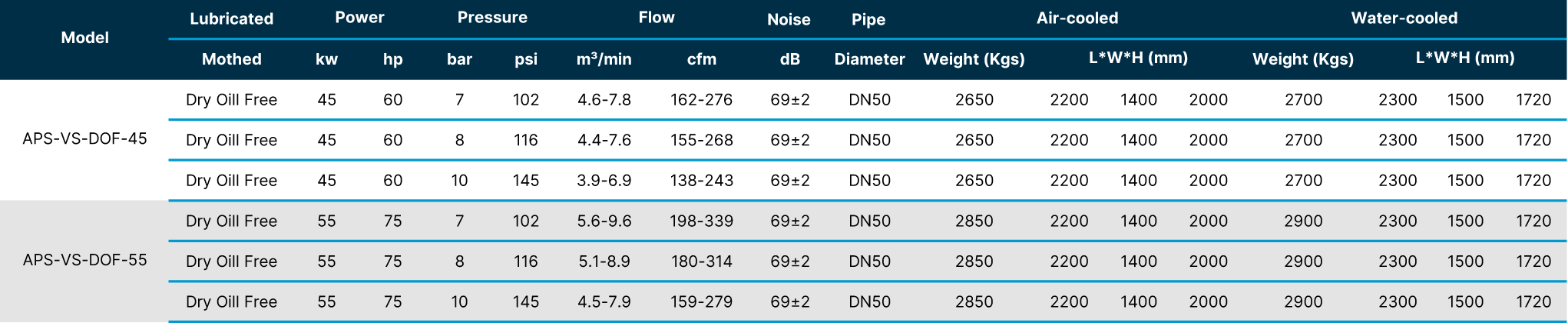Select the APS-VS-DOF-55 model cell
This screenshot has height=323, width=1568.
84,260
